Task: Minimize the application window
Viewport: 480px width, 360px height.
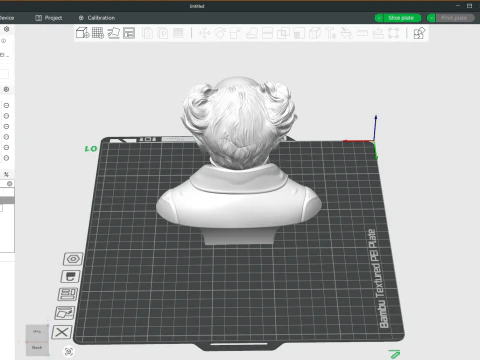Action: tap(458, 6)
